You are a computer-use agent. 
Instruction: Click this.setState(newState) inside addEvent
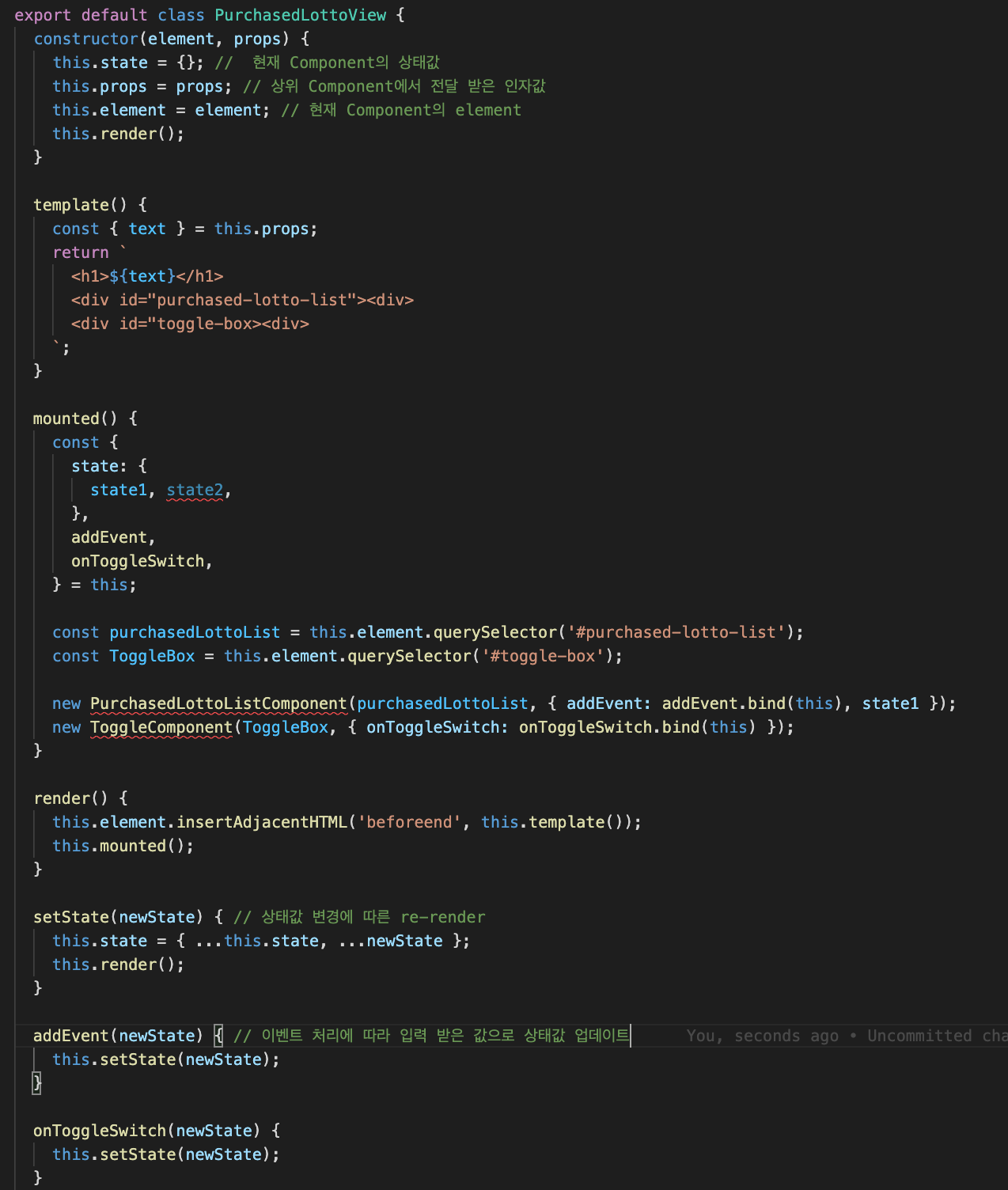pyautogui.click(x=166, y=1059)
